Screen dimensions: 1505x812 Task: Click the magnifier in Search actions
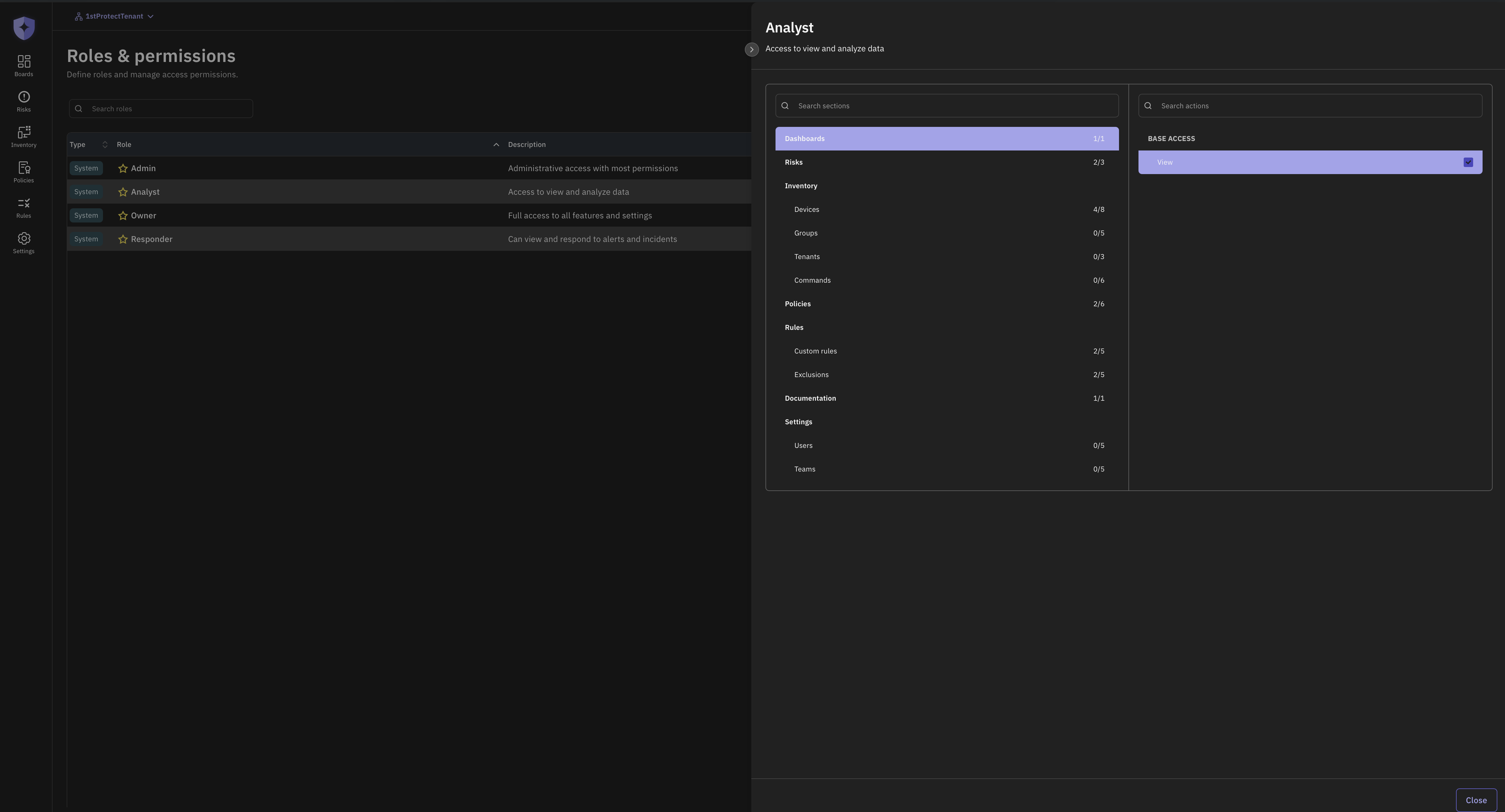click(x=1148, y=106)
